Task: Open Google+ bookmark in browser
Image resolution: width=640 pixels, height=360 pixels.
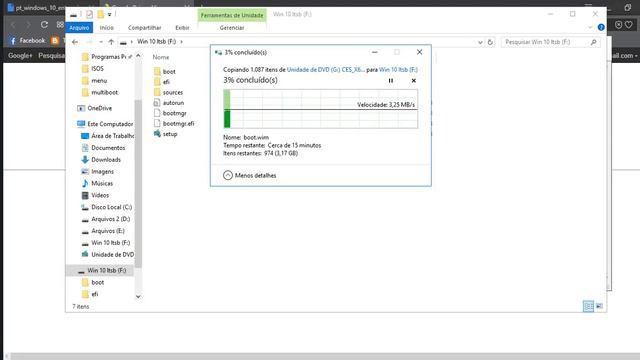Action: (20, 56)
